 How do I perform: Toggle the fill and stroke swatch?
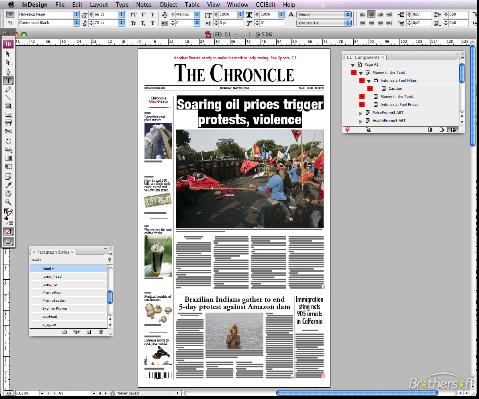coord(8,213)
